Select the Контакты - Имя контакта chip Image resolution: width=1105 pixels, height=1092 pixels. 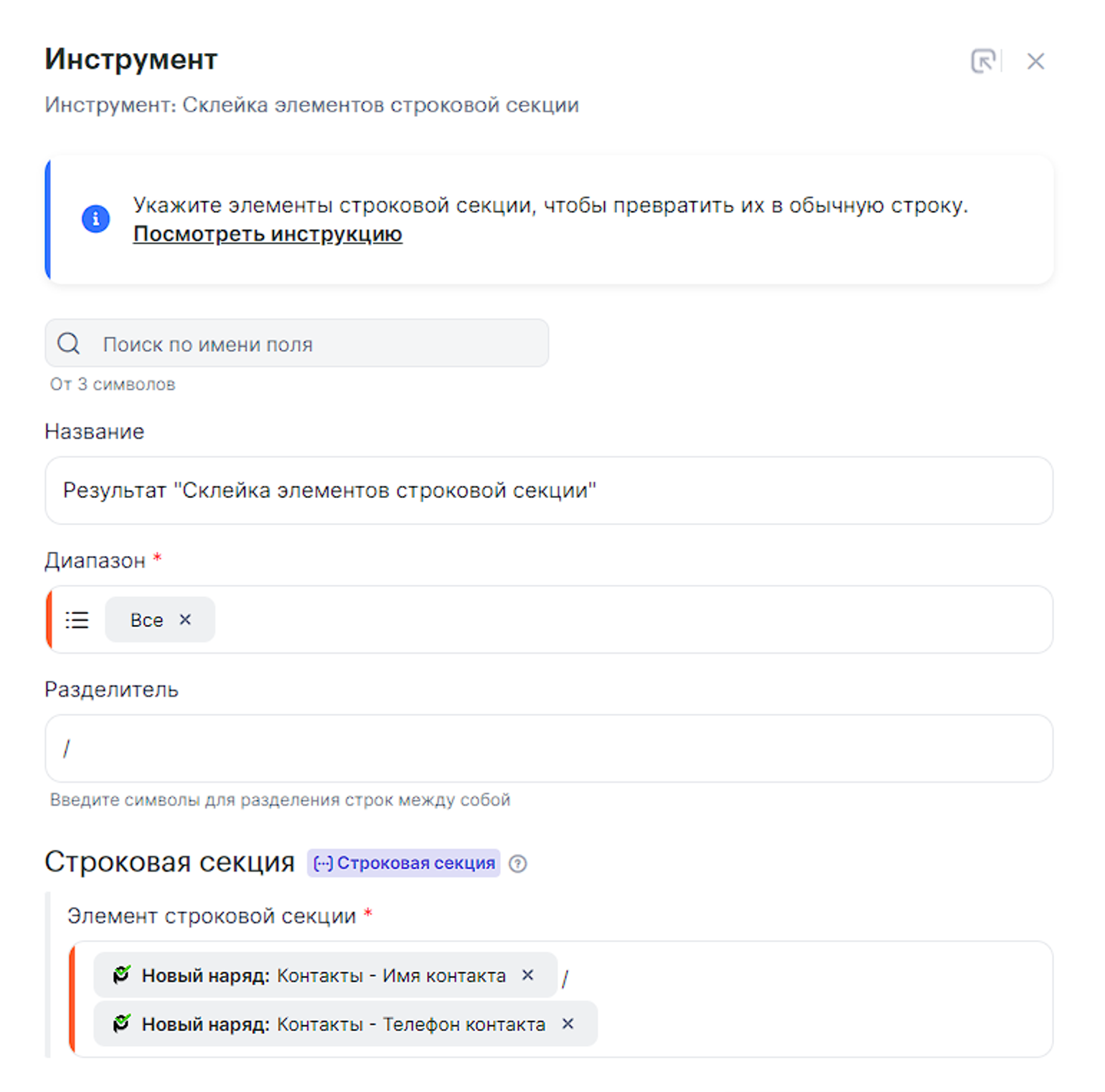323,976
